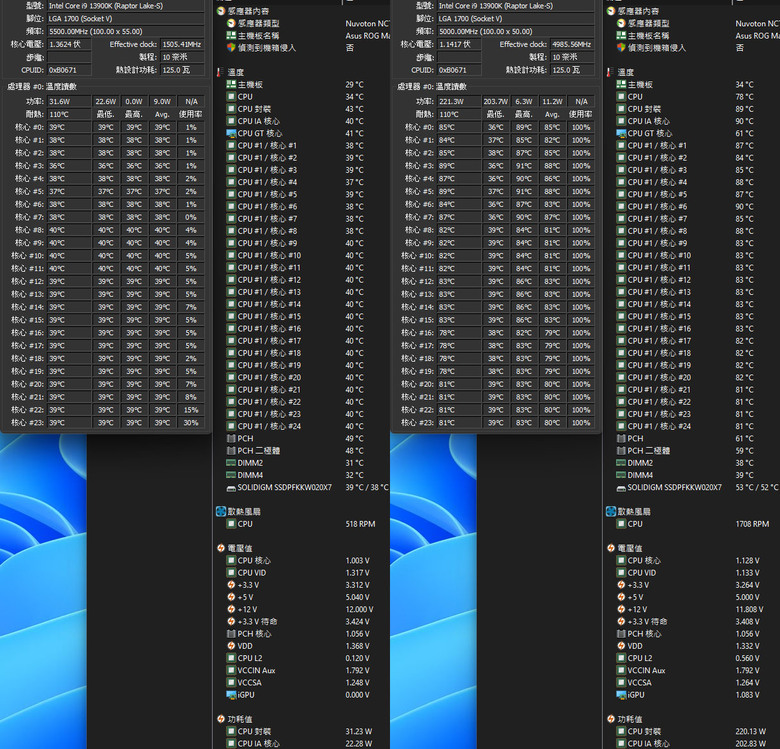Click the 感應器類型 icon beside Nuvoton in left panel
Image resolution: width=780 pixels, height=749 pixels.
231,23
